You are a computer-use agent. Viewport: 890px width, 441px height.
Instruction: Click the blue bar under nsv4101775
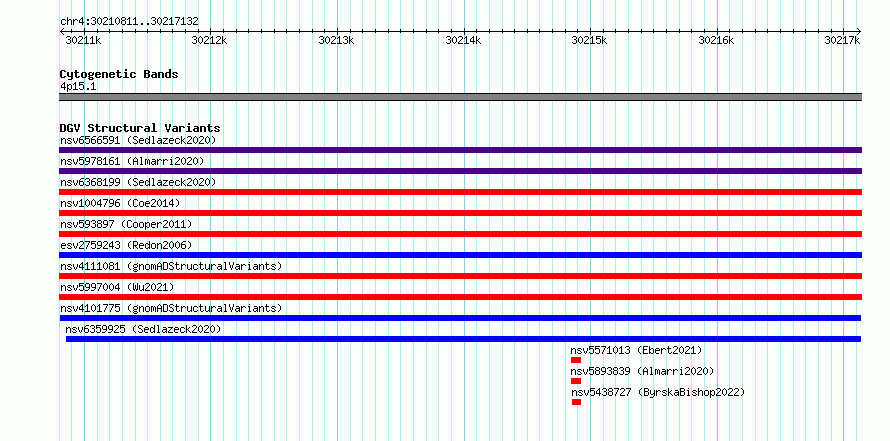pyautogui.click(x=460, y=318)
